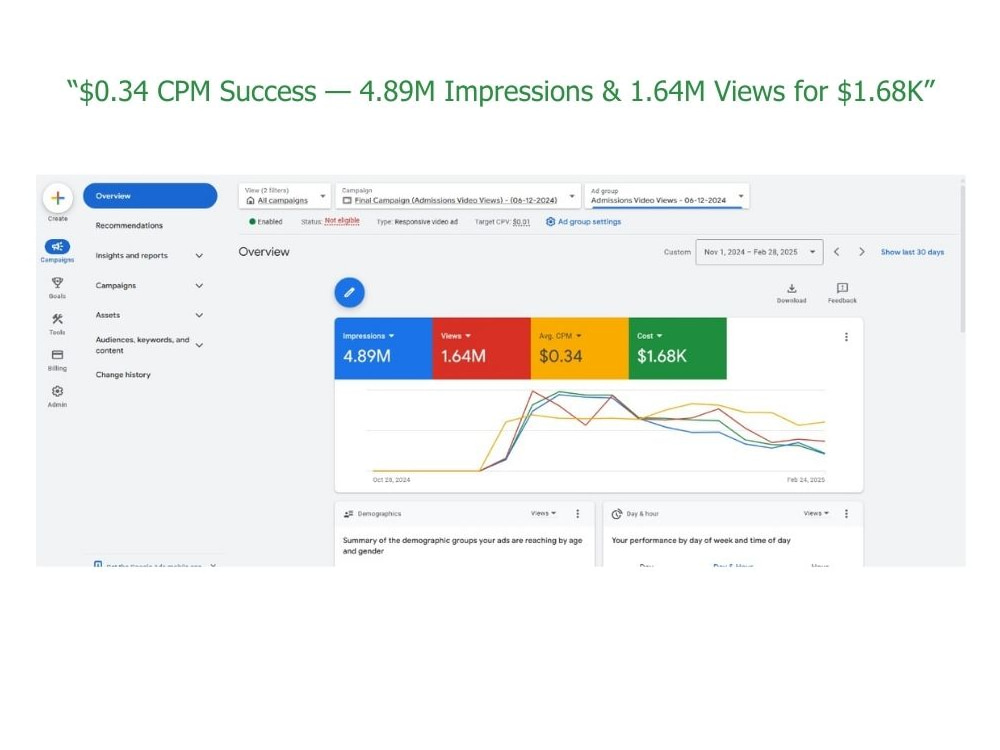Open Change history in the side menu
The image size is (1000, 750).
coord(123,374)
